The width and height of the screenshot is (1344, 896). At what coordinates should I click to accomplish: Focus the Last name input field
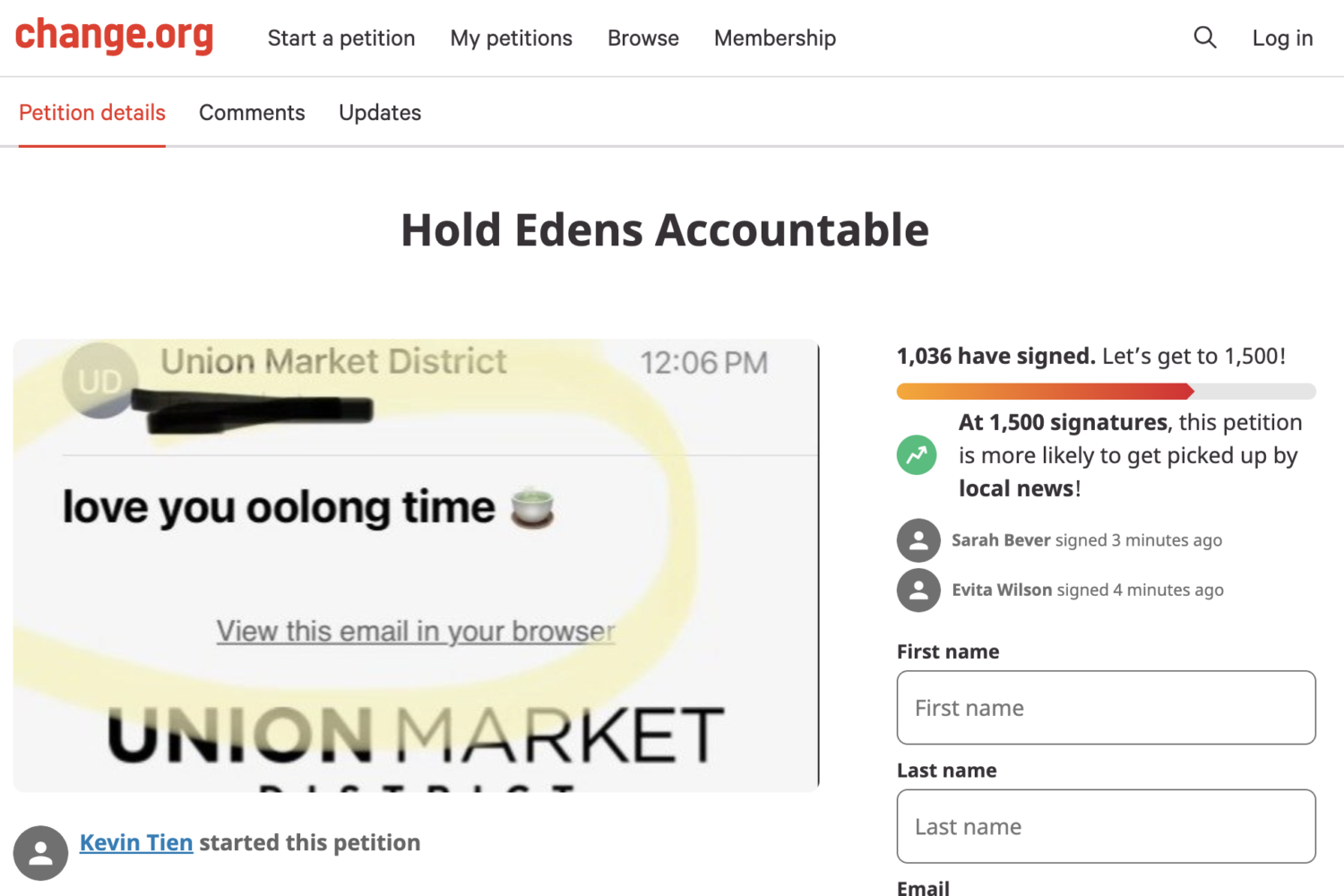click(1106, 826)
